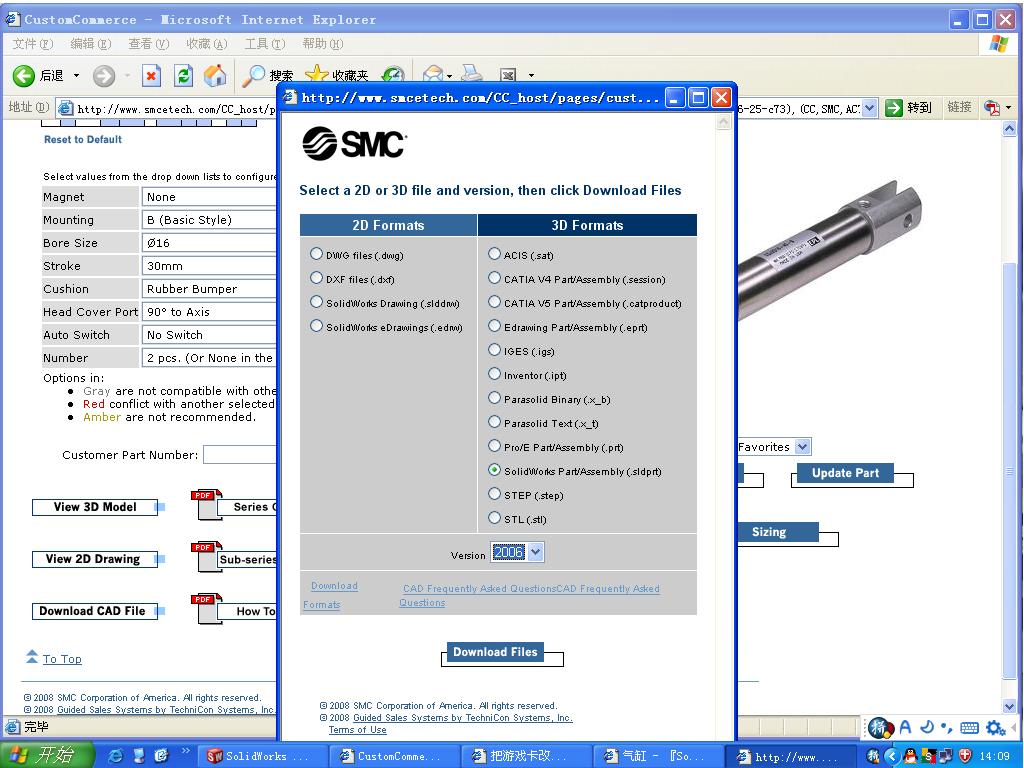Click the Update Part button

[845, 473]
